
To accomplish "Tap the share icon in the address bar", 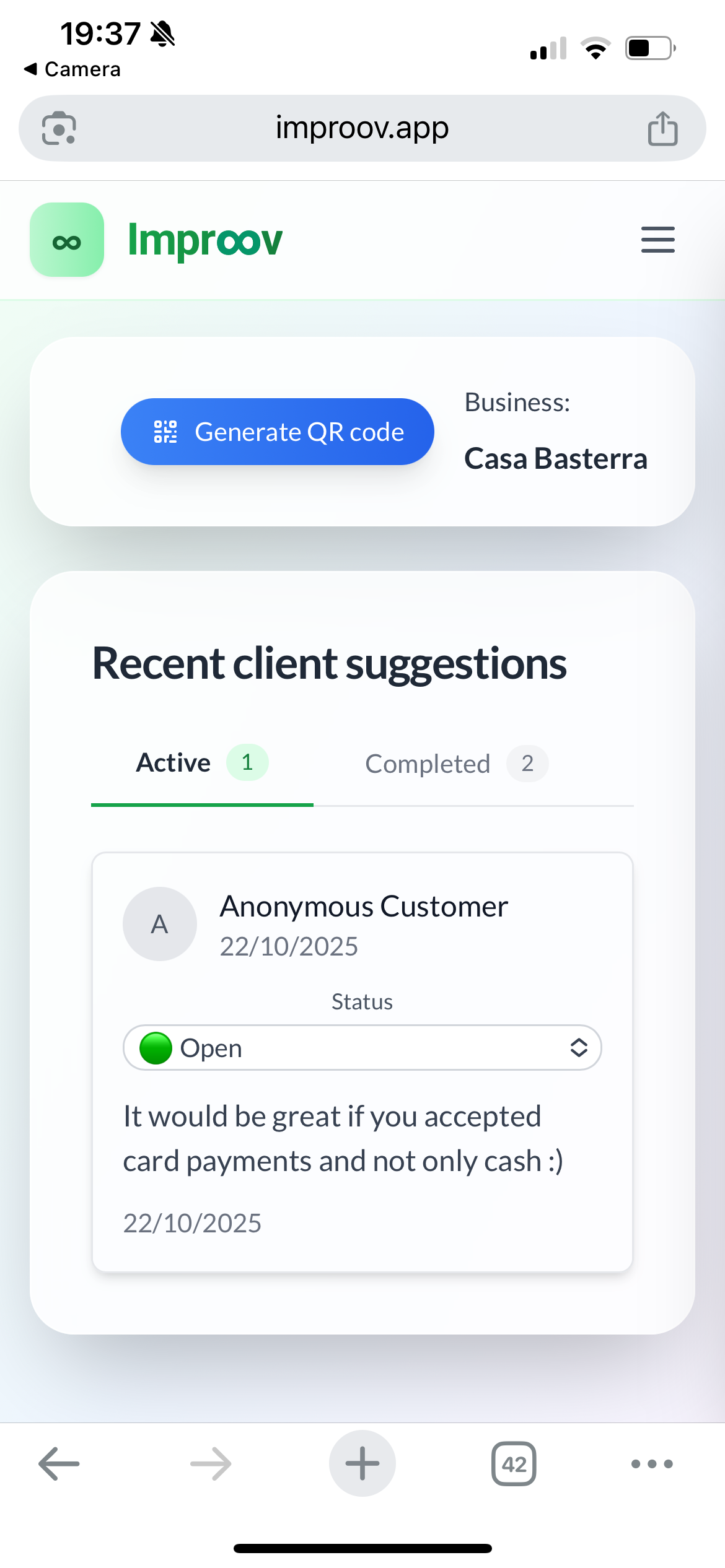I will (x=662, y=128).
